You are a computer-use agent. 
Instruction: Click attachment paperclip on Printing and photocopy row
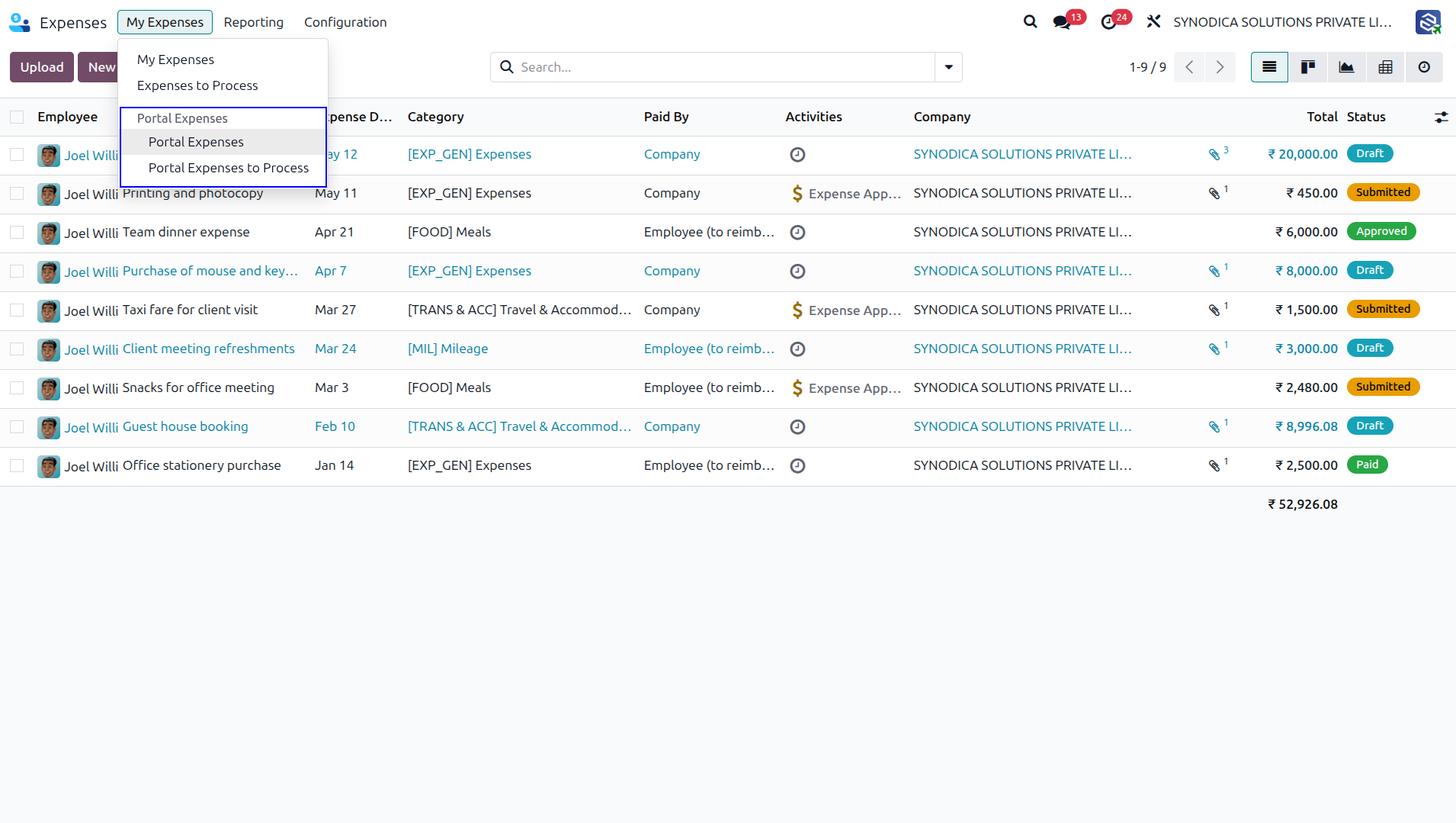(1214, 194)
